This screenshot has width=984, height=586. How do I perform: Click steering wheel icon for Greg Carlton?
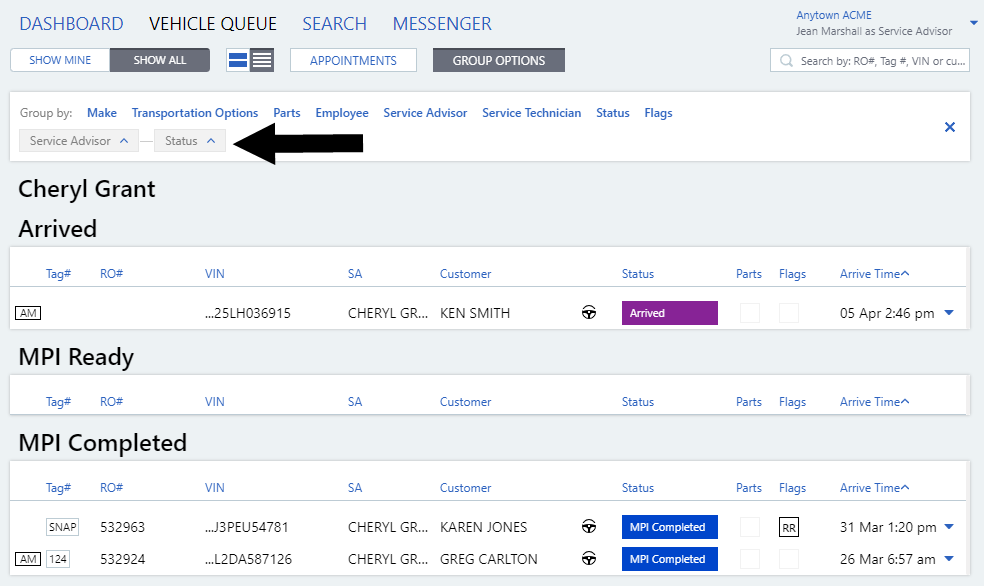click(589, 559)
